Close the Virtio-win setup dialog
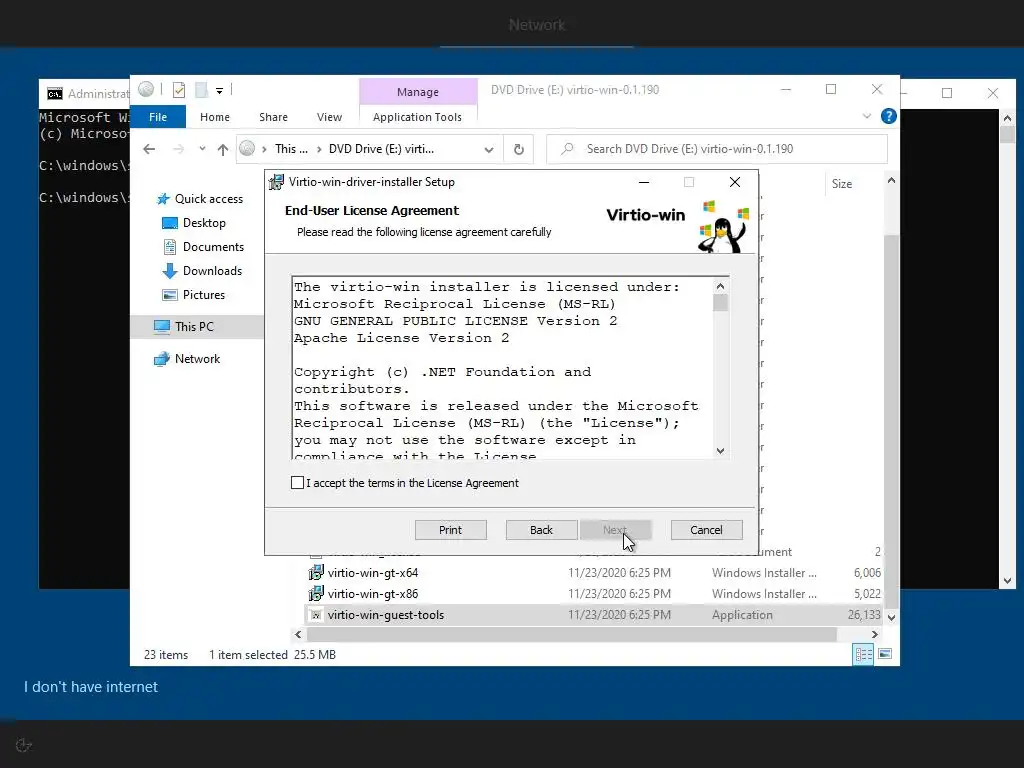 [x=735, y=182]
